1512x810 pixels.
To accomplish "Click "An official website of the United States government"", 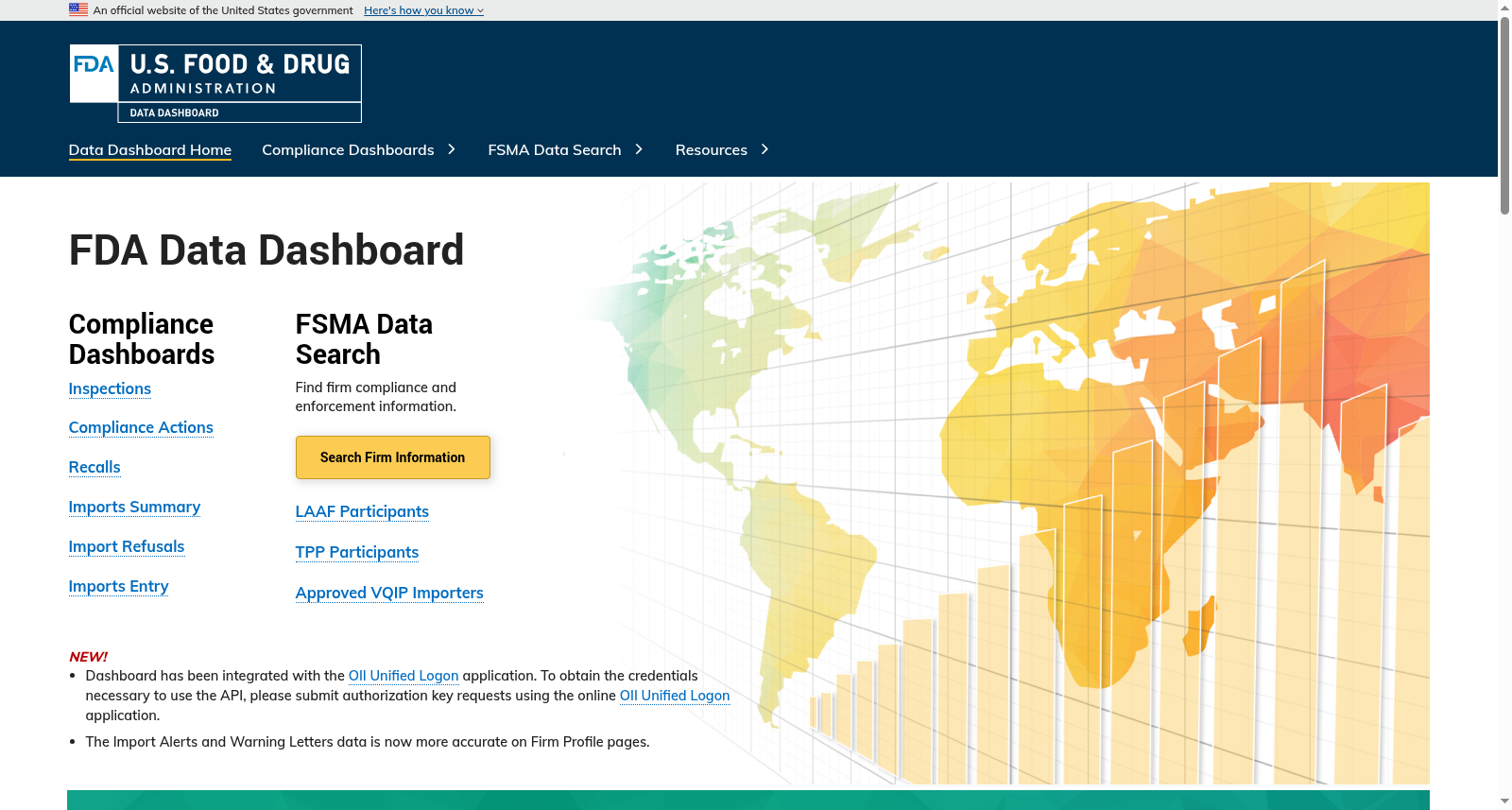I will click(223, 10).
